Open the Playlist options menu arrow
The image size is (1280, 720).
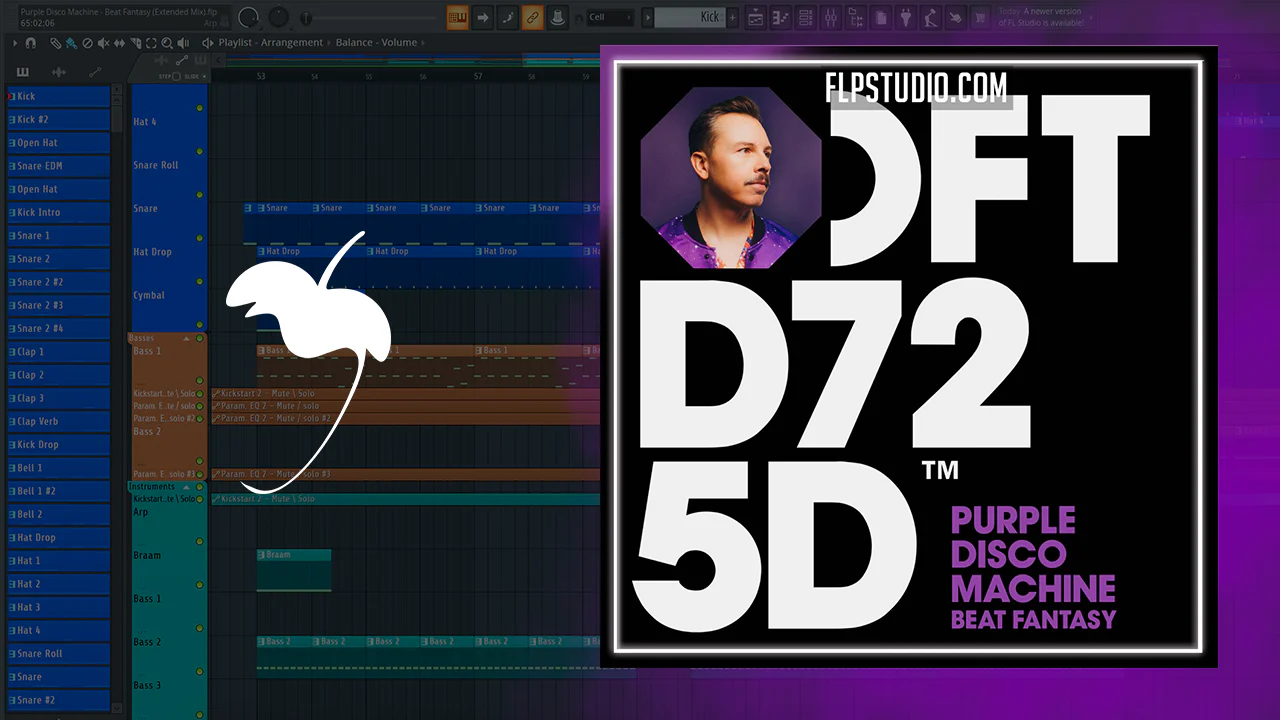click(x=15, y=43)
